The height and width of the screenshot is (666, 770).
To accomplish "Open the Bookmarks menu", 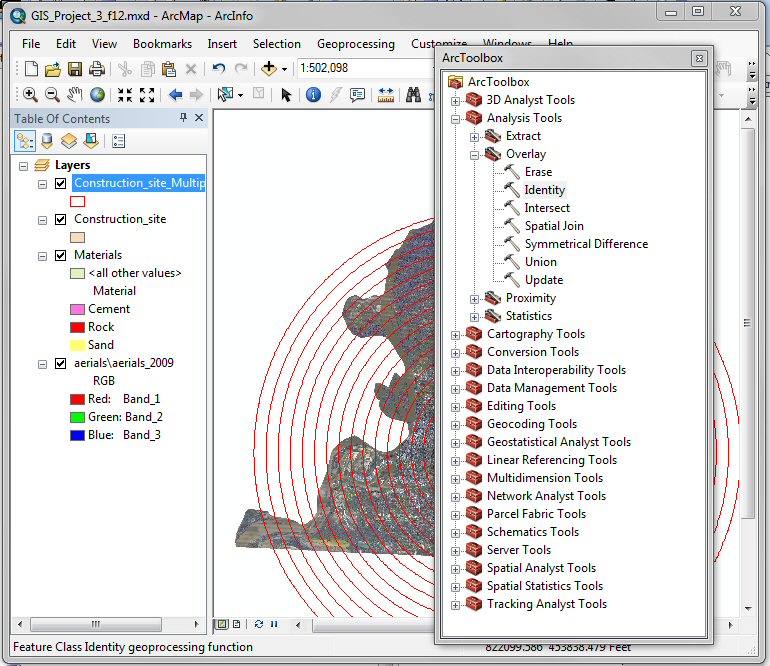I will tap(162, 44).
